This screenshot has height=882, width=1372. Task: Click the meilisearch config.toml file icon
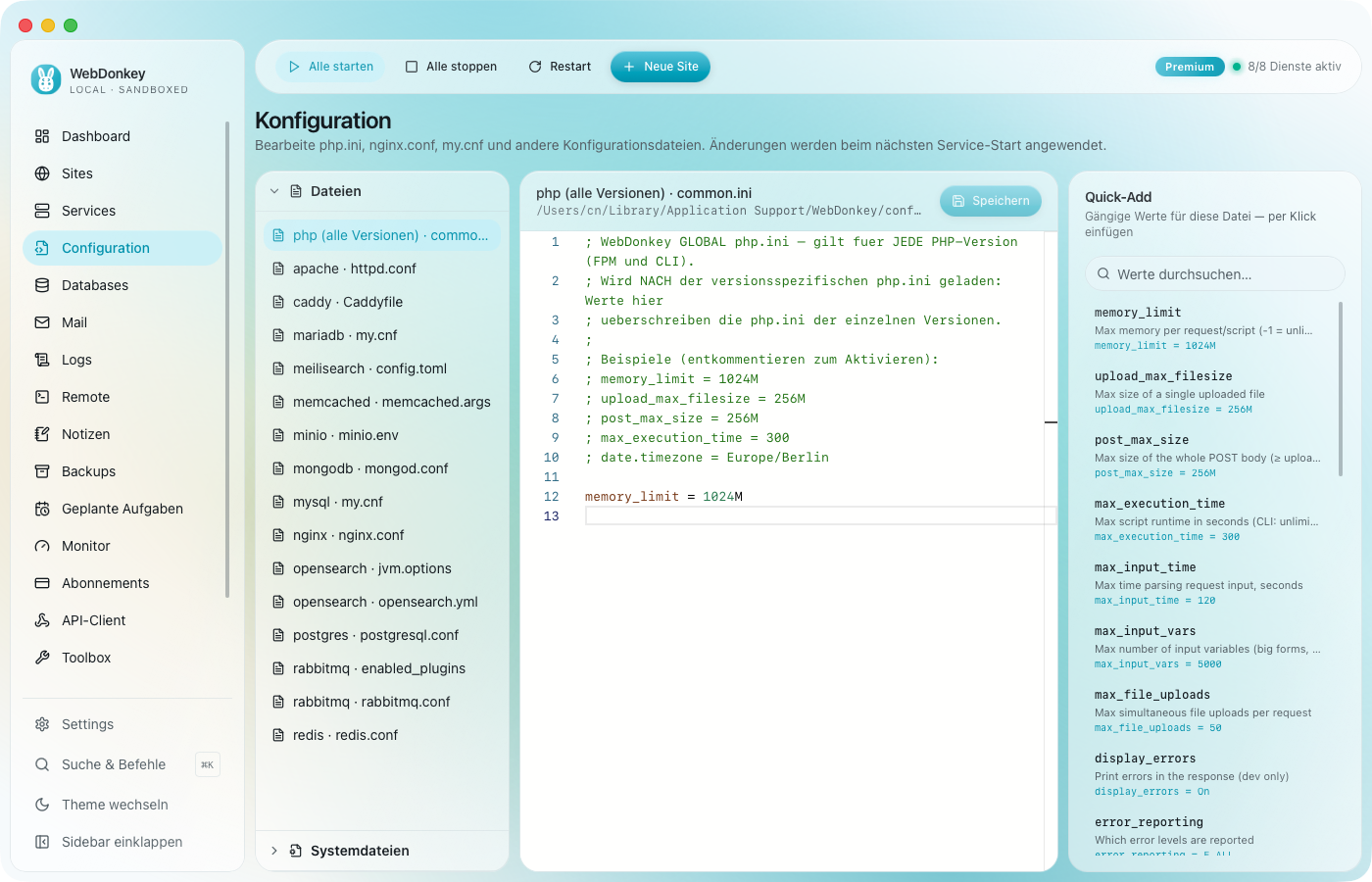[x=278, y=368]
